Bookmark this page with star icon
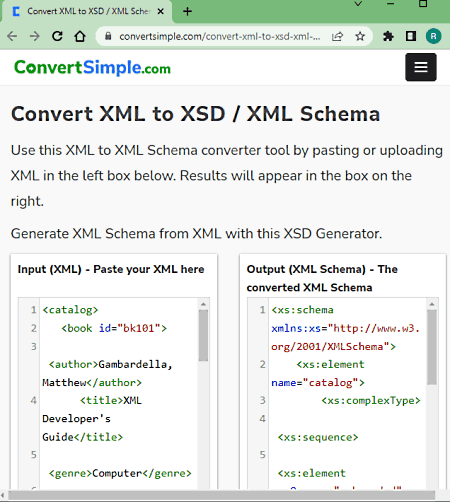This screenshot has width=450, height=502. click(x=360, y=36)
